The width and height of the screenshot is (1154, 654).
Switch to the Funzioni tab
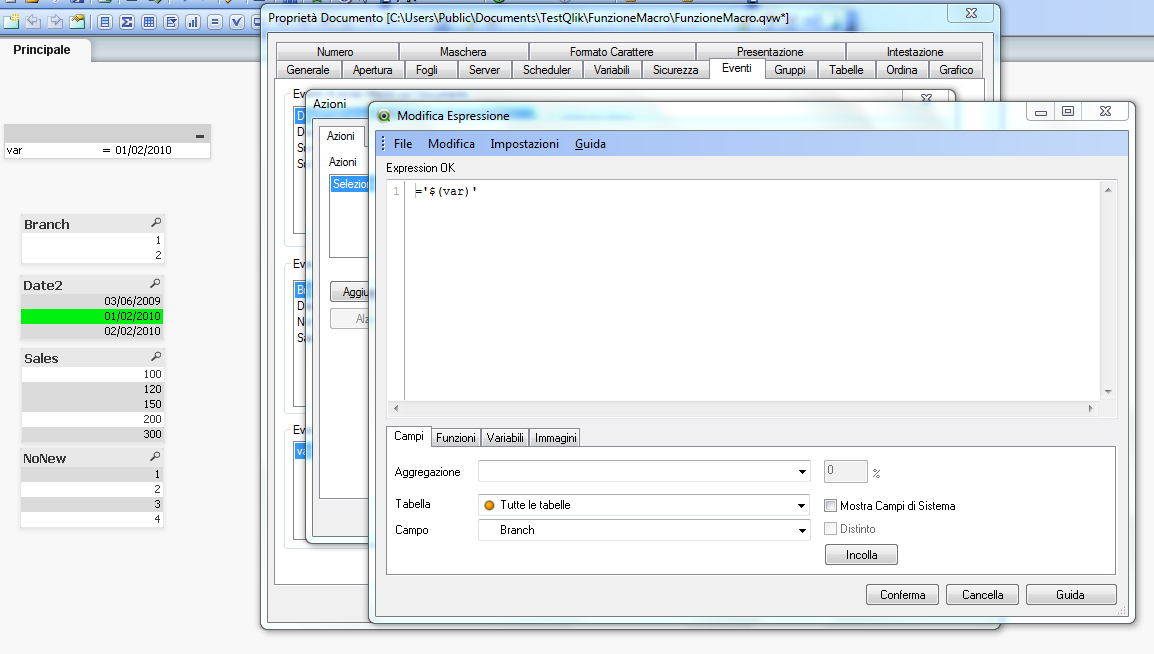click(456, 438)
